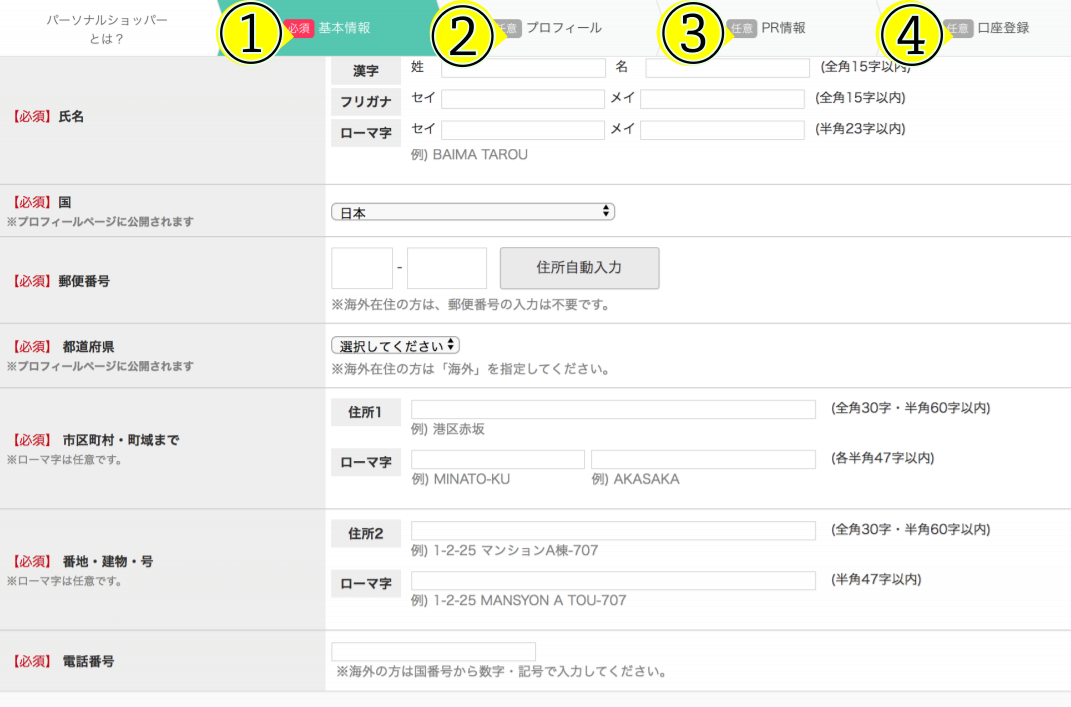The width and height of the screenshot is (1071, 707).
Task: Click the (半角23字以内) hint text
Action: (x=860, y=129)
